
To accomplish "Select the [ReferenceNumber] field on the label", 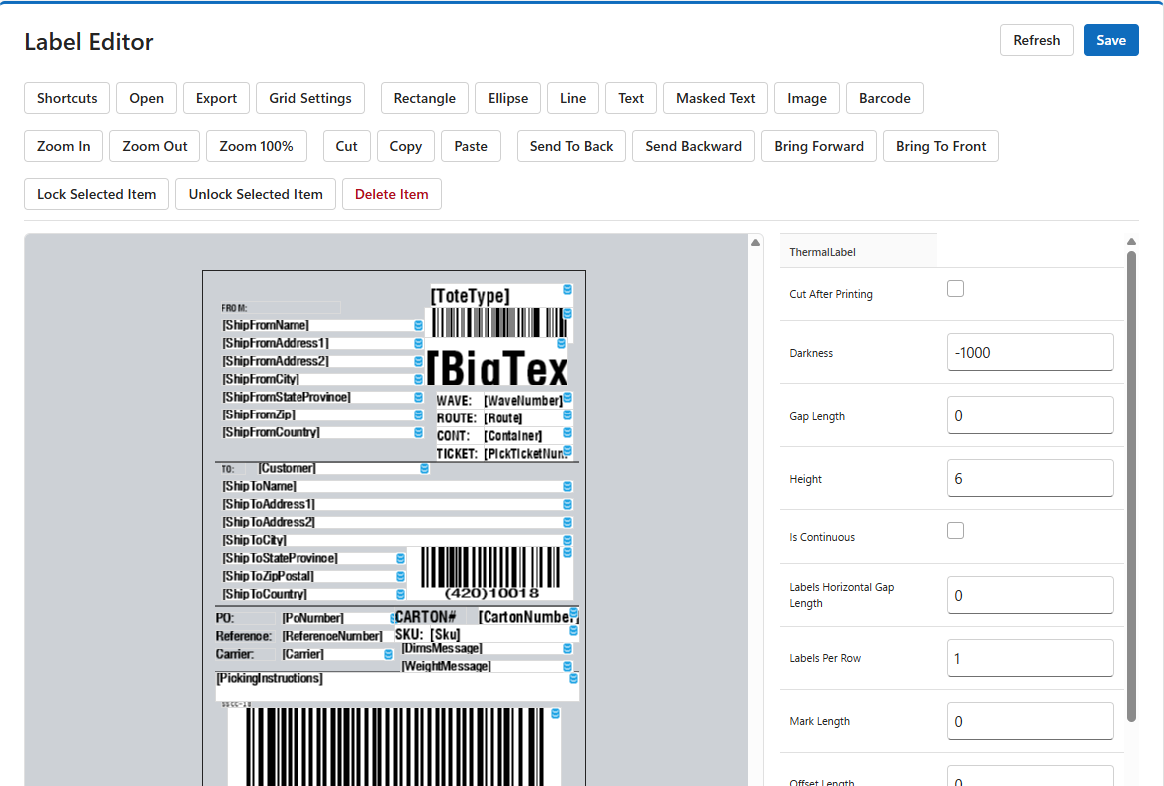I will point(333,636).
